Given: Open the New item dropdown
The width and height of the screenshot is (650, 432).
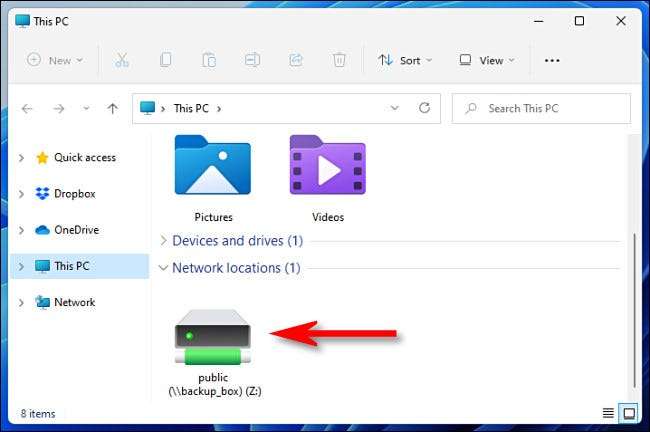Looking at the screenshot, I should tap(55, 61).
